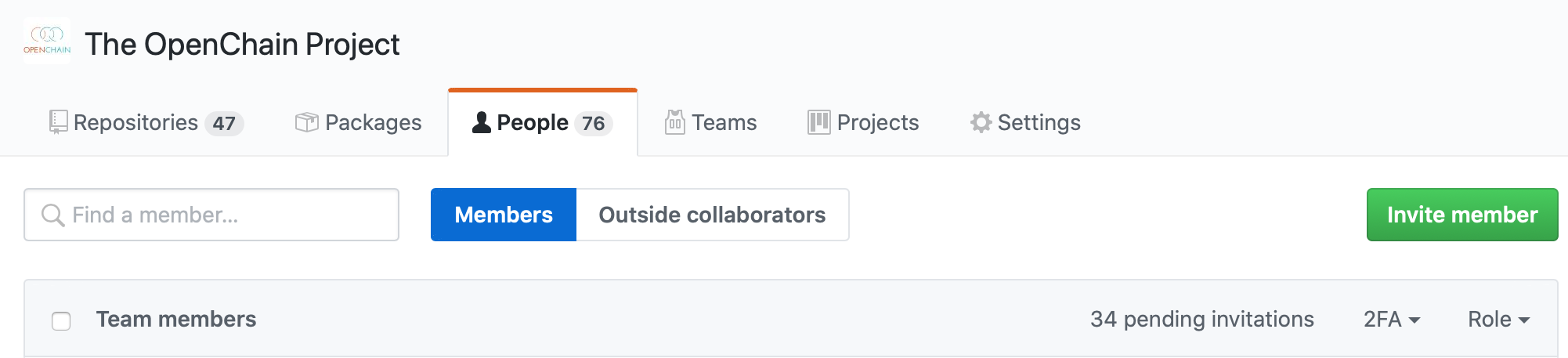
Task: Tick the Team members select-all checkbox
Action: [61, 321]
